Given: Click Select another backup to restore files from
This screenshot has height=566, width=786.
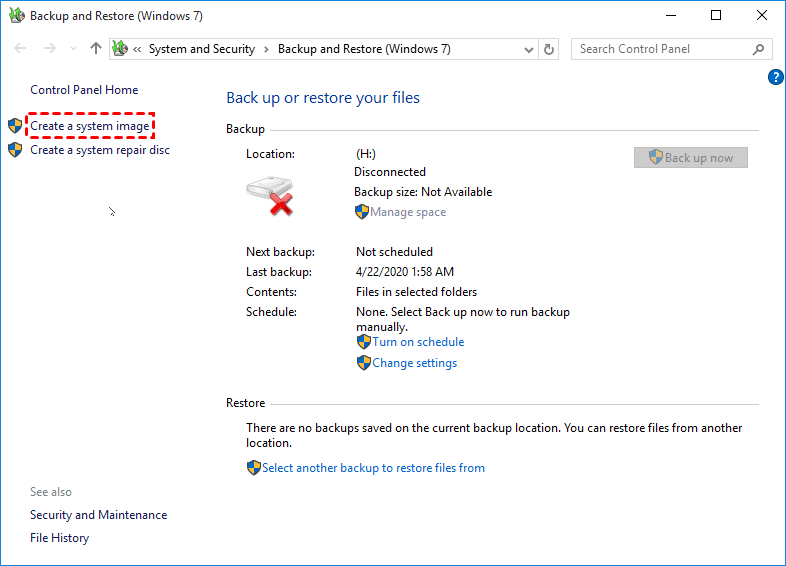Looking at the screenshot, I should pyautogui.click(x=373, y=468).
